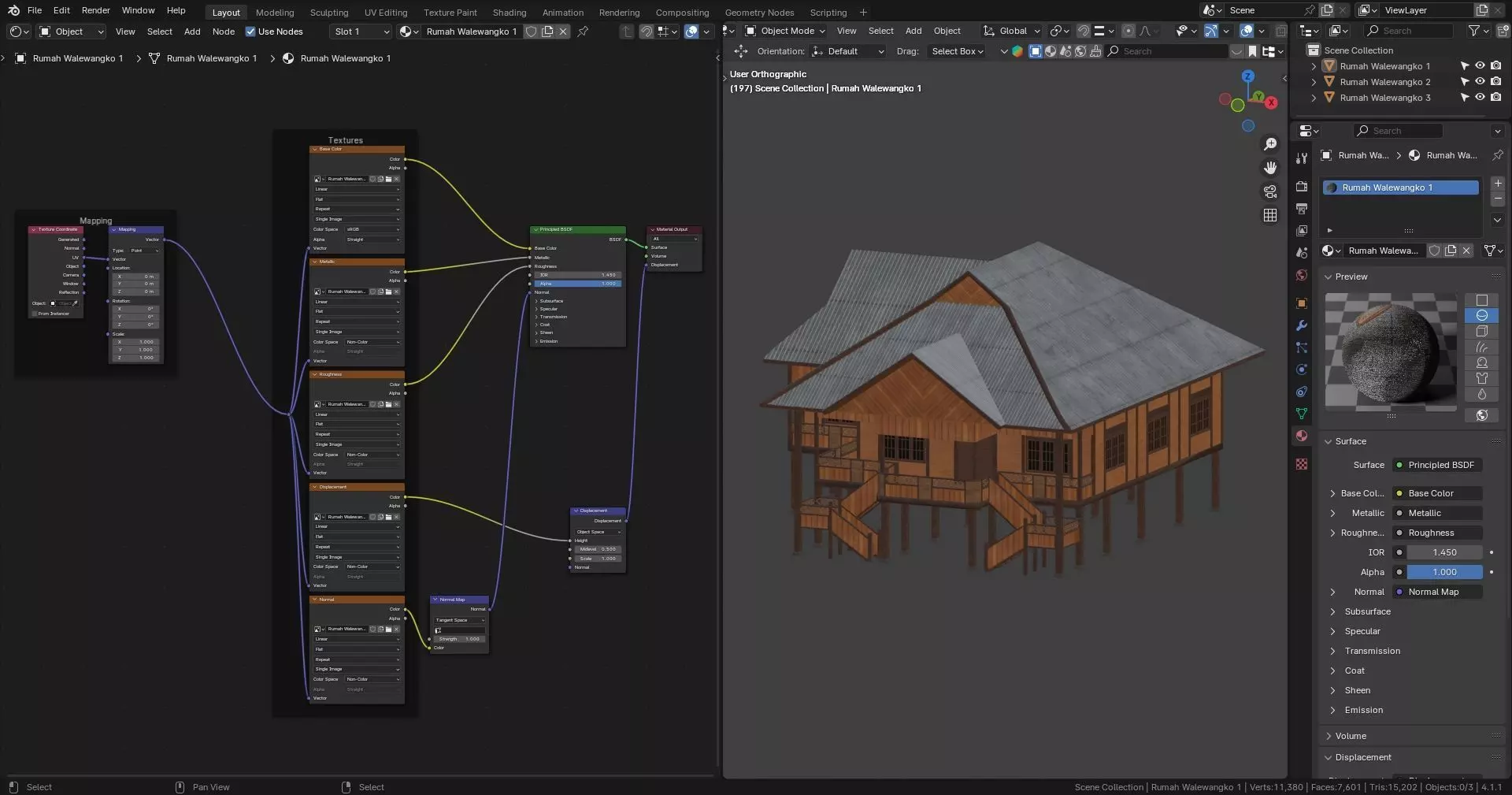Open the Render properties tab
This screenshot has width=1512, height=795.
[x=1302, y=187]
